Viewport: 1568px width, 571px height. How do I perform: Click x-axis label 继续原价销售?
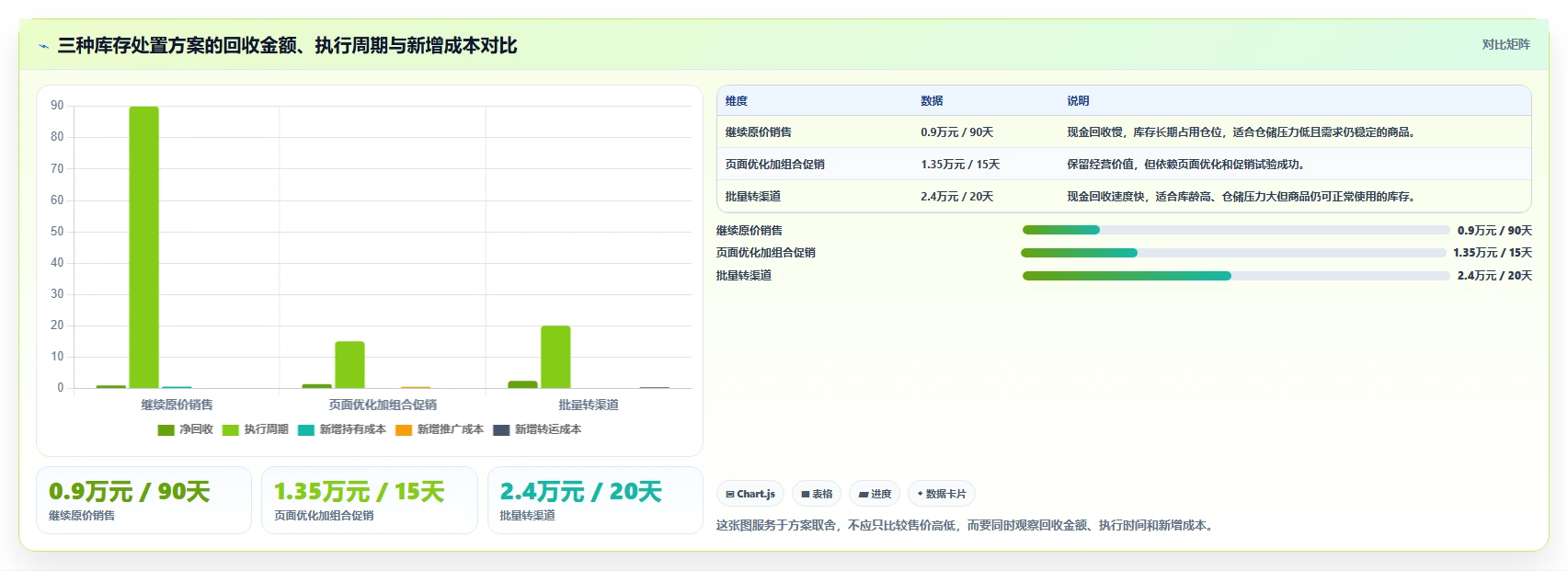[177, 405]
